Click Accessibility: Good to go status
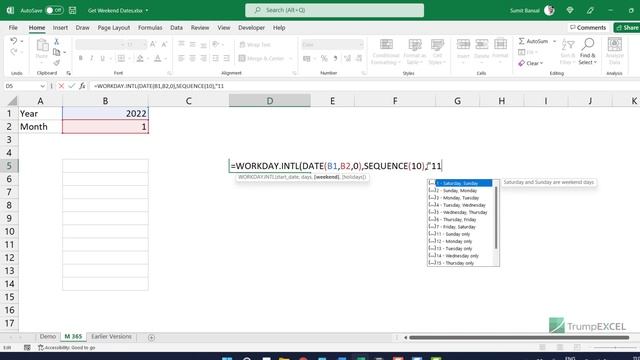 [x=67, y=347]
